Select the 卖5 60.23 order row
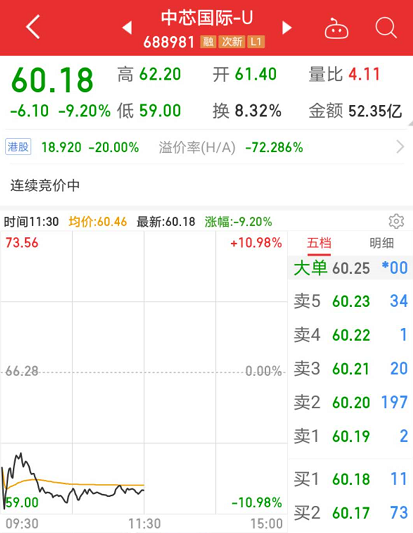This screenshot has height=533, width=413. tap(350, 301)
